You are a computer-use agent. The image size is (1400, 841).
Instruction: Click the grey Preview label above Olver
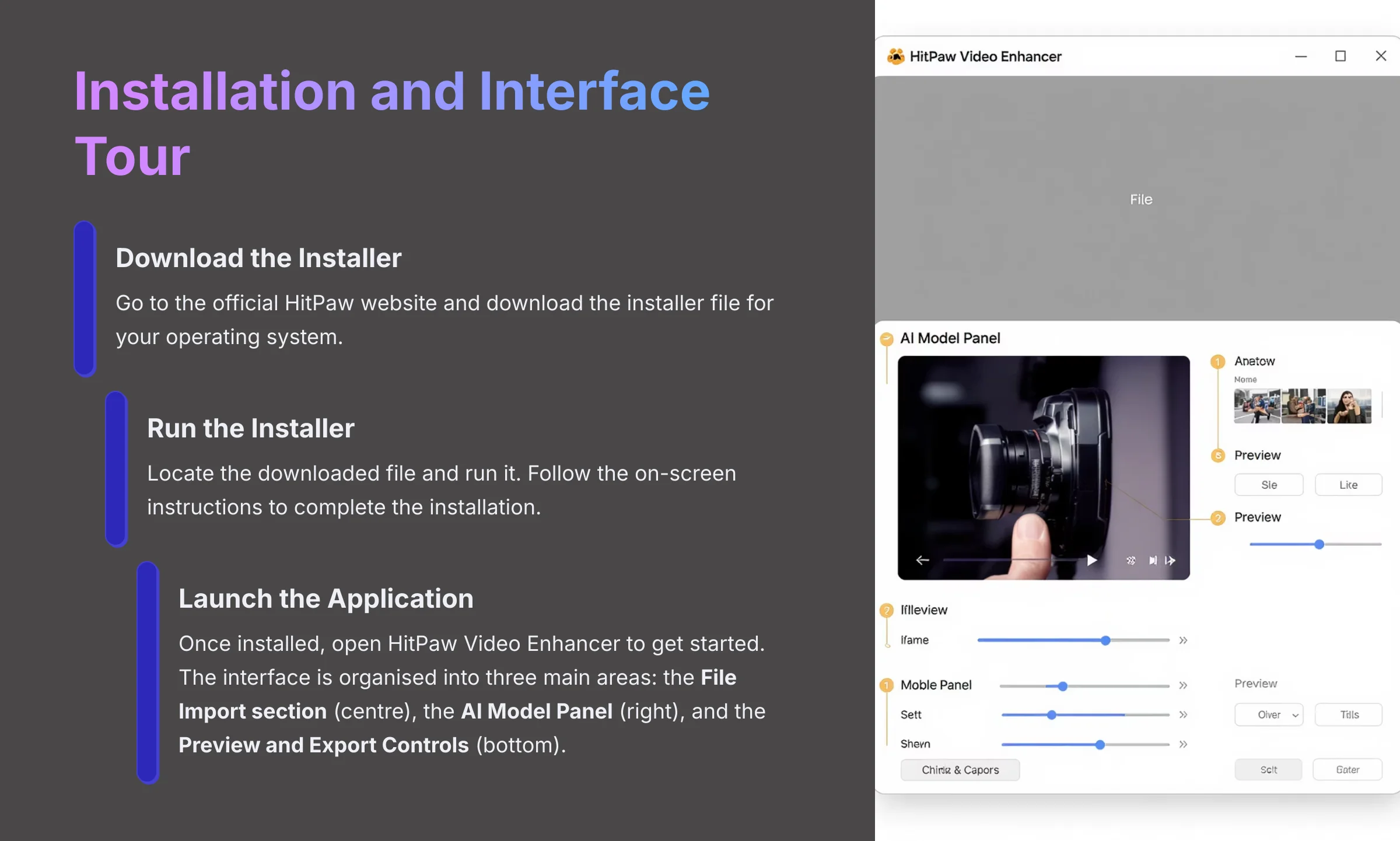click(x=1255, y=684)
